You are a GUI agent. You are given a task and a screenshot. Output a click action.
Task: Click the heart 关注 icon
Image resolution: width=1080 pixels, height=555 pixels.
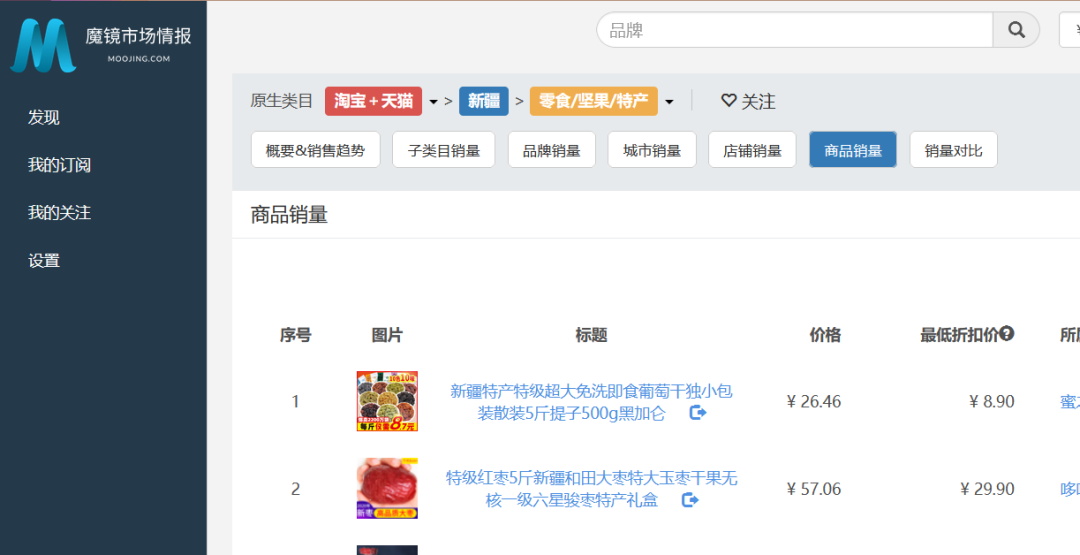tap(729, 101)
